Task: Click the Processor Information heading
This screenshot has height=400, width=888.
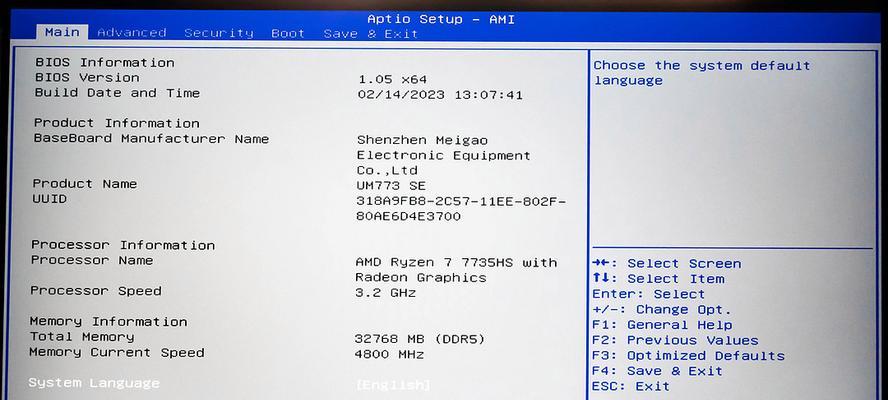Action: click(x=123, y=245)
